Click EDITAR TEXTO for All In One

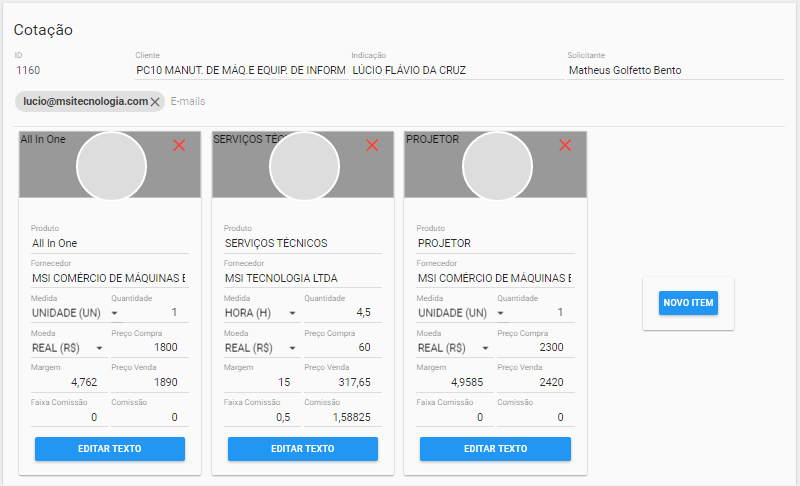pyautogui.click(x=110, y=449)
